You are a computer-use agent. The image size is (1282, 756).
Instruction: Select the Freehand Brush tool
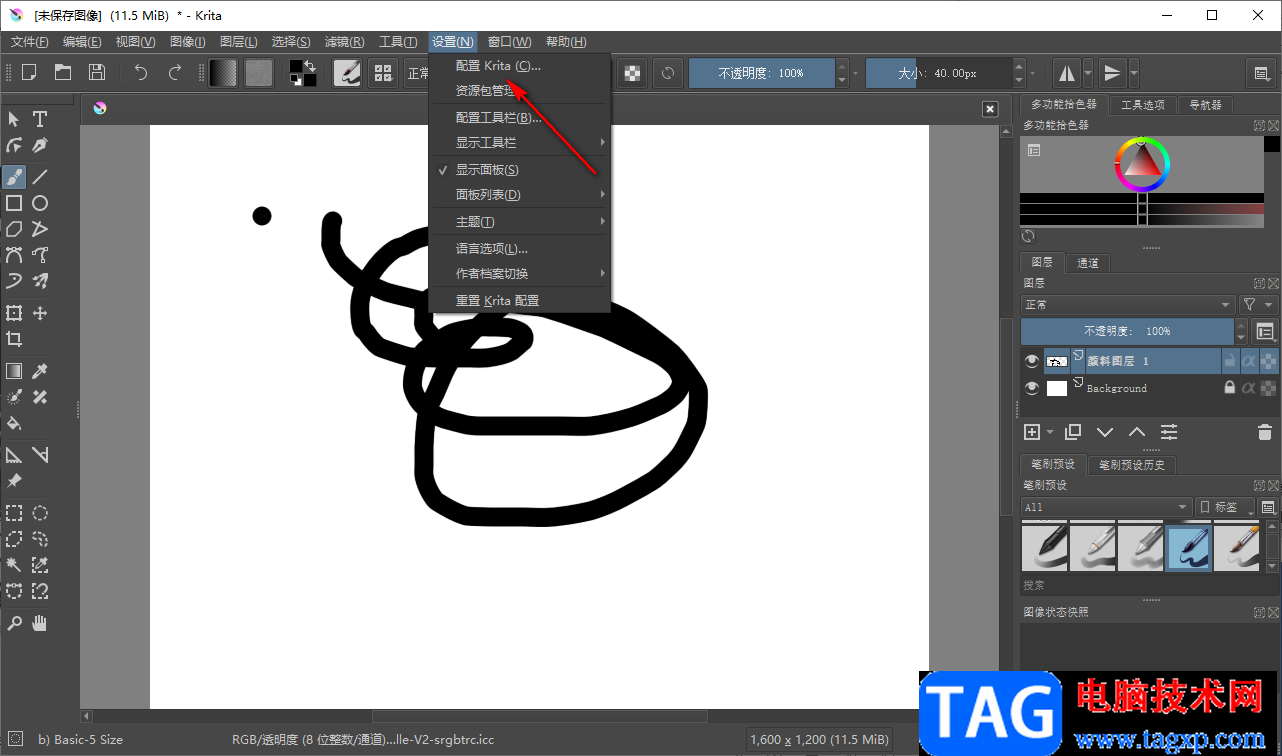pyautogui.click(x=14, y=177)
